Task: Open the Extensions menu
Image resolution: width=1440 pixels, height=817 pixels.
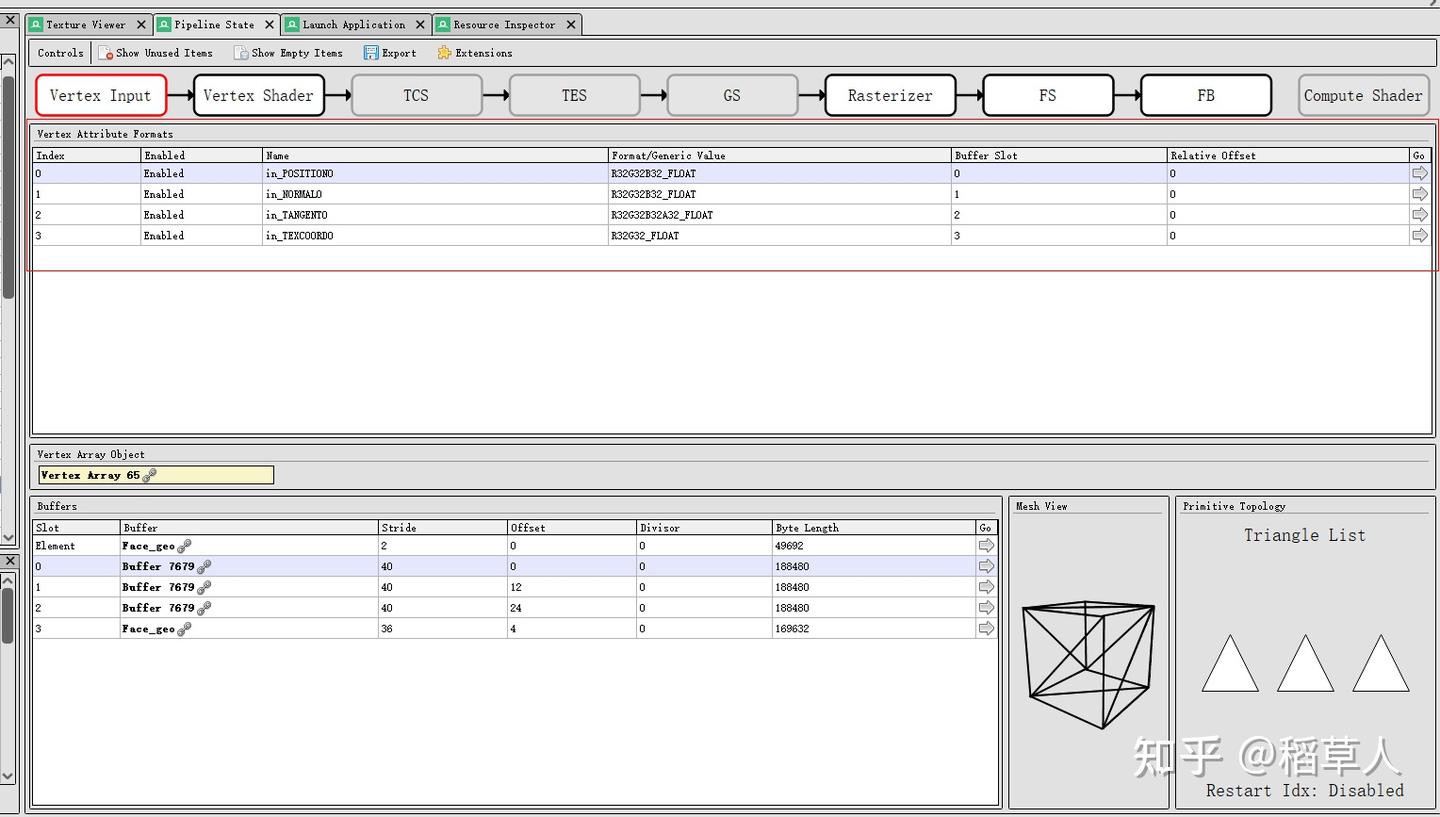Action: (474, 53)
